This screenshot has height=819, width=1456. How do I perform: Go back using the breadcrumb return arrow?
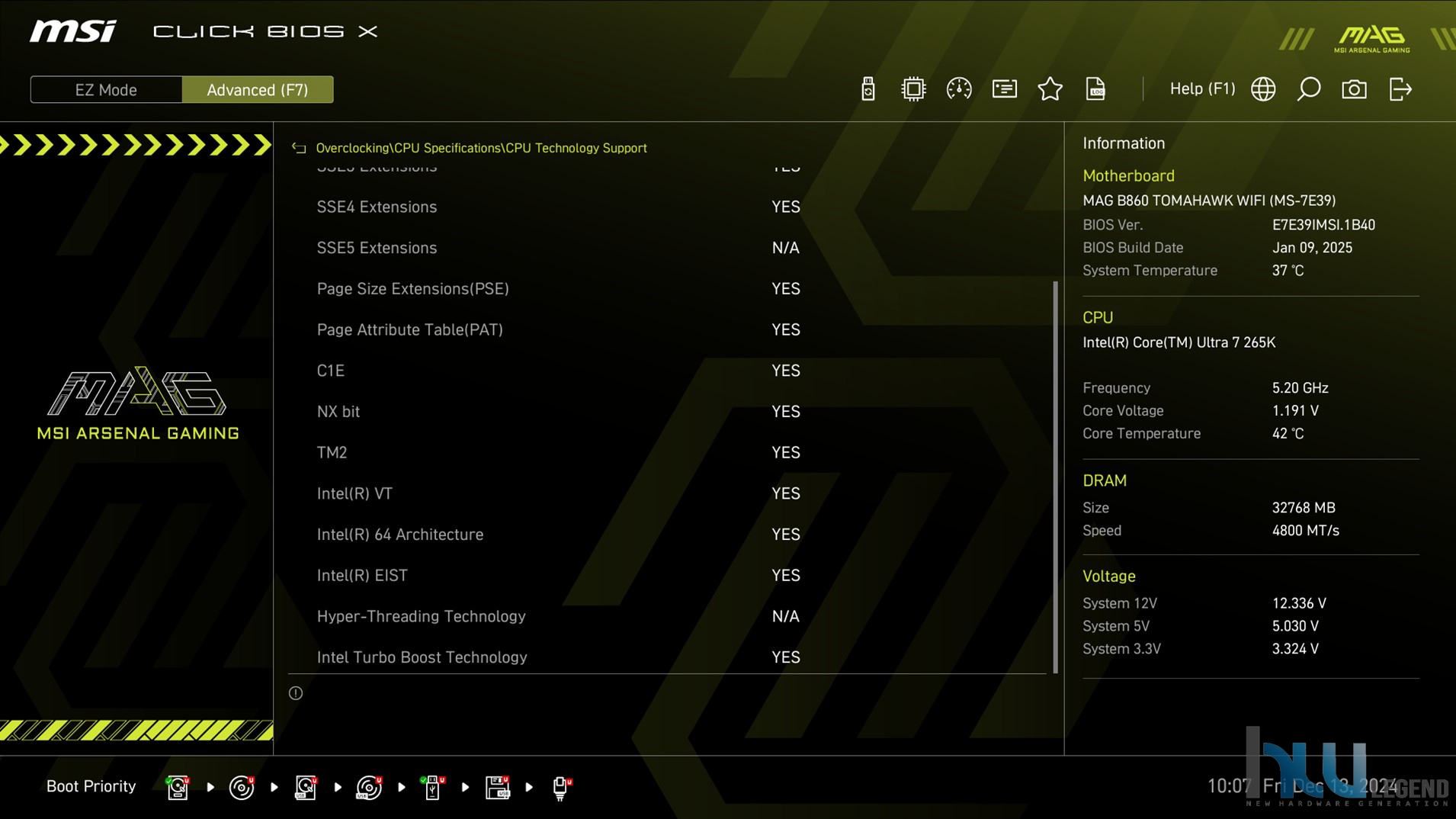pyautogui.click(x=299, y=148)
